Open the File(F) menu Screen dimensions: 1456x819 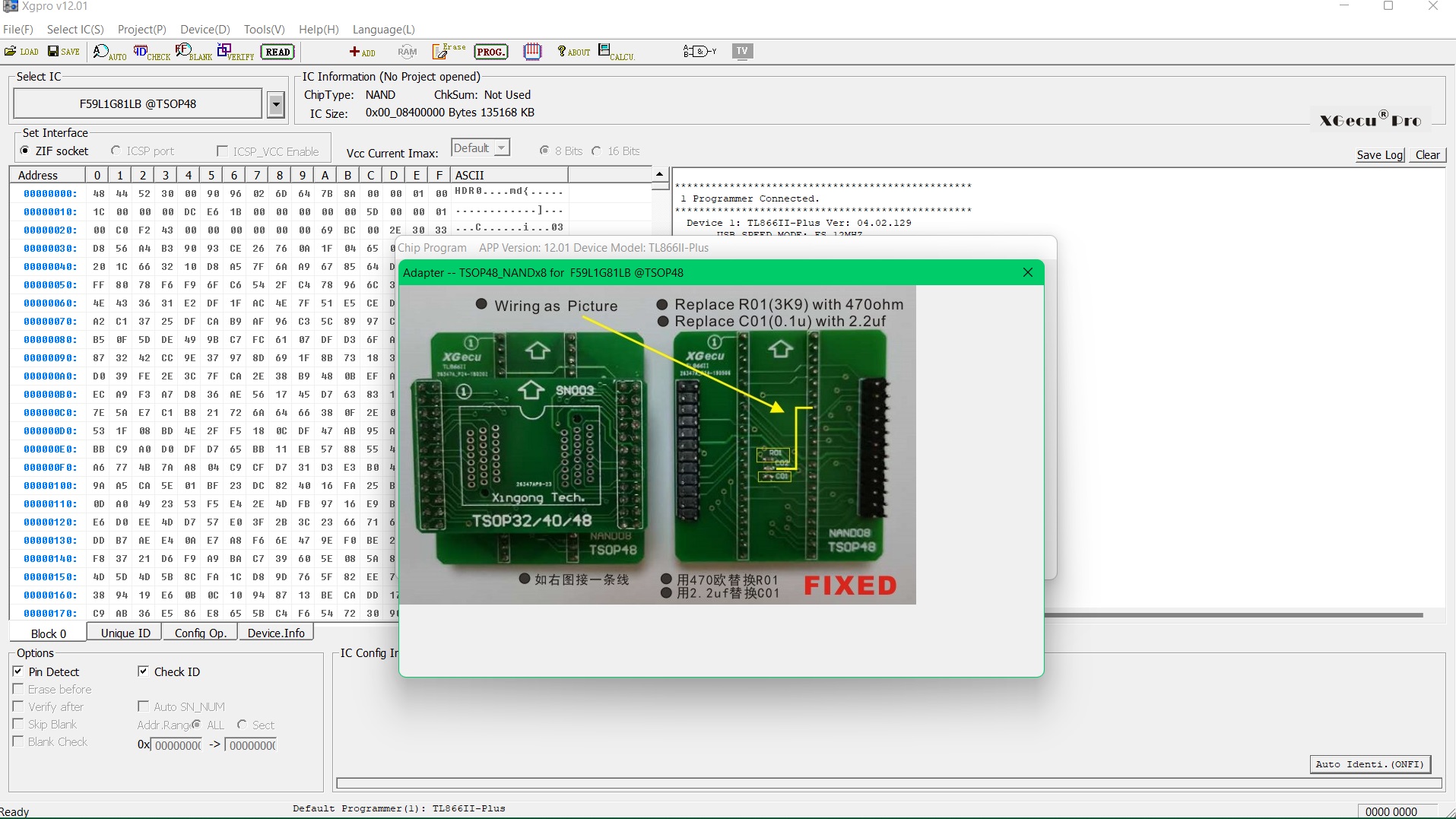tap(18, 29)
